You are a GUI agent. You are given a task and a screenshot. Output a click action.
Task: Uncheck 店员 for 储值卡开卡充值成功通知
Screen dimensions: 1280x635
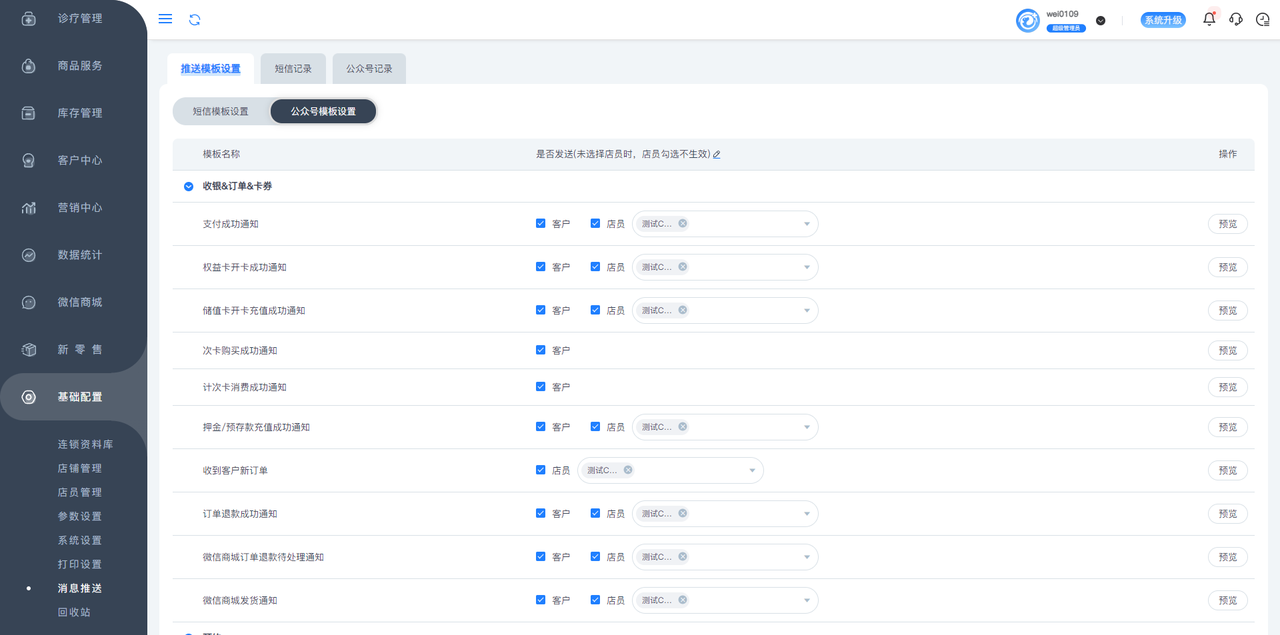tap(596, 310)
